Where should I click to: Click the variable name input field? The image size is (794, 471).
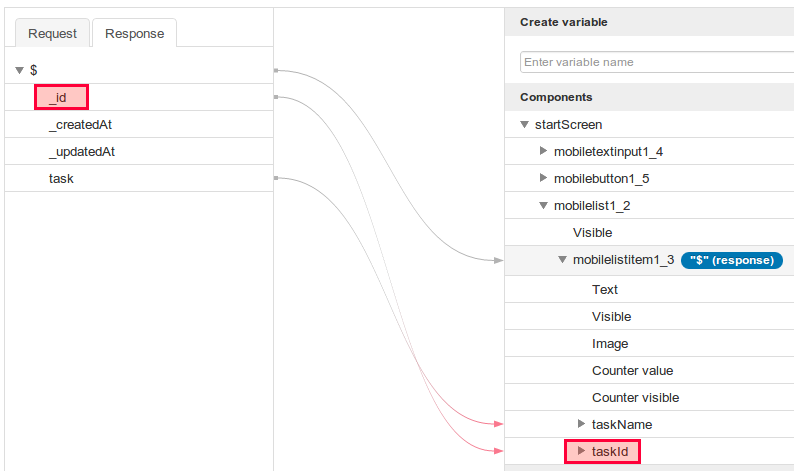655,62
